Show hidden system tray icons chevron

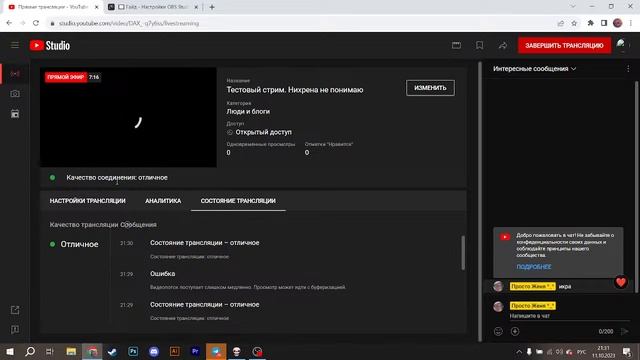[519, 352]
